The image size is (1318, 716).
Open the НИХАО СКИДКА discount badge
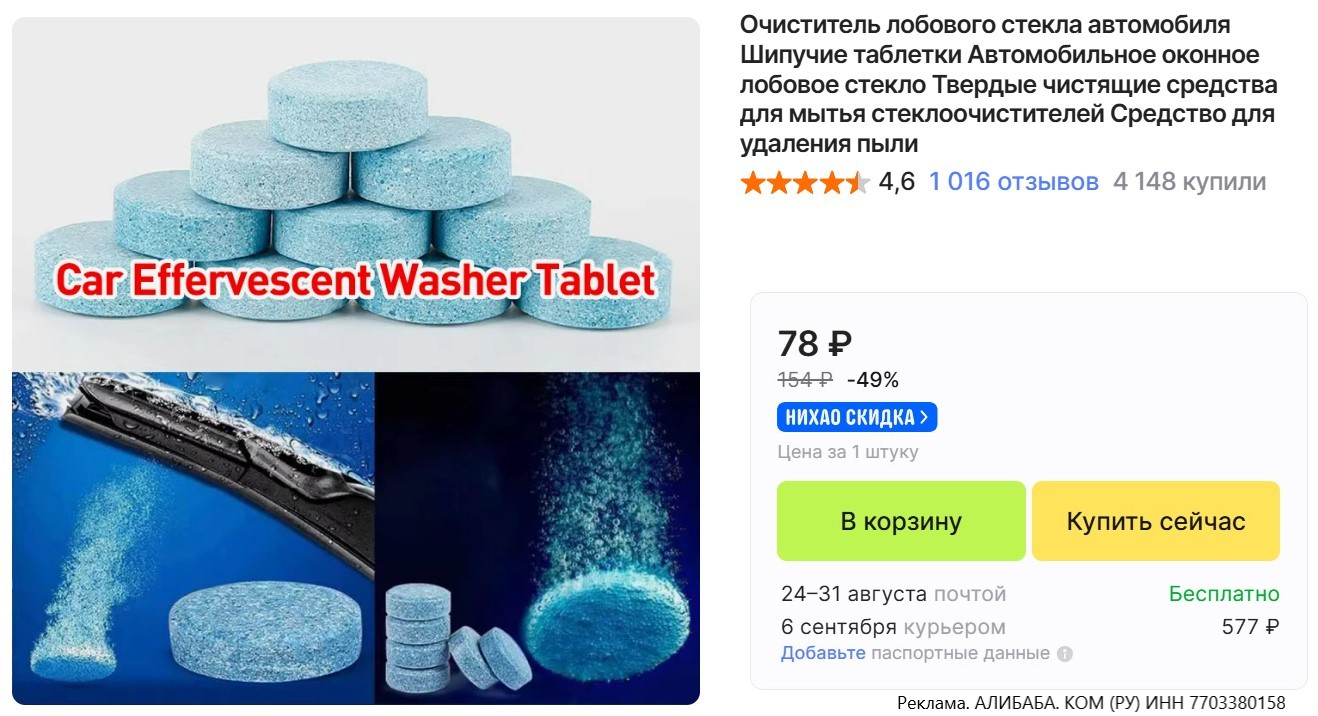(x=857, y=417)
